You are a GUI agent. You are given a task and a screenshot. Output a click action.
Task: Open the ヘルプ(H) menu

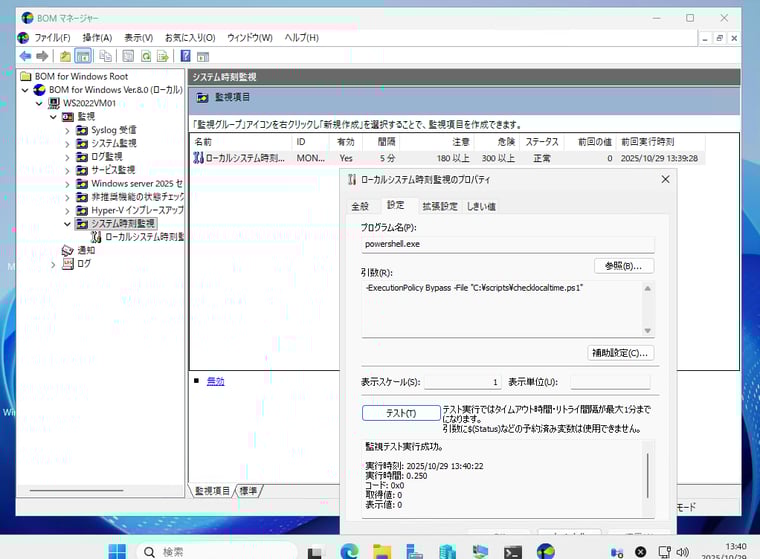[x=301, y=37]
